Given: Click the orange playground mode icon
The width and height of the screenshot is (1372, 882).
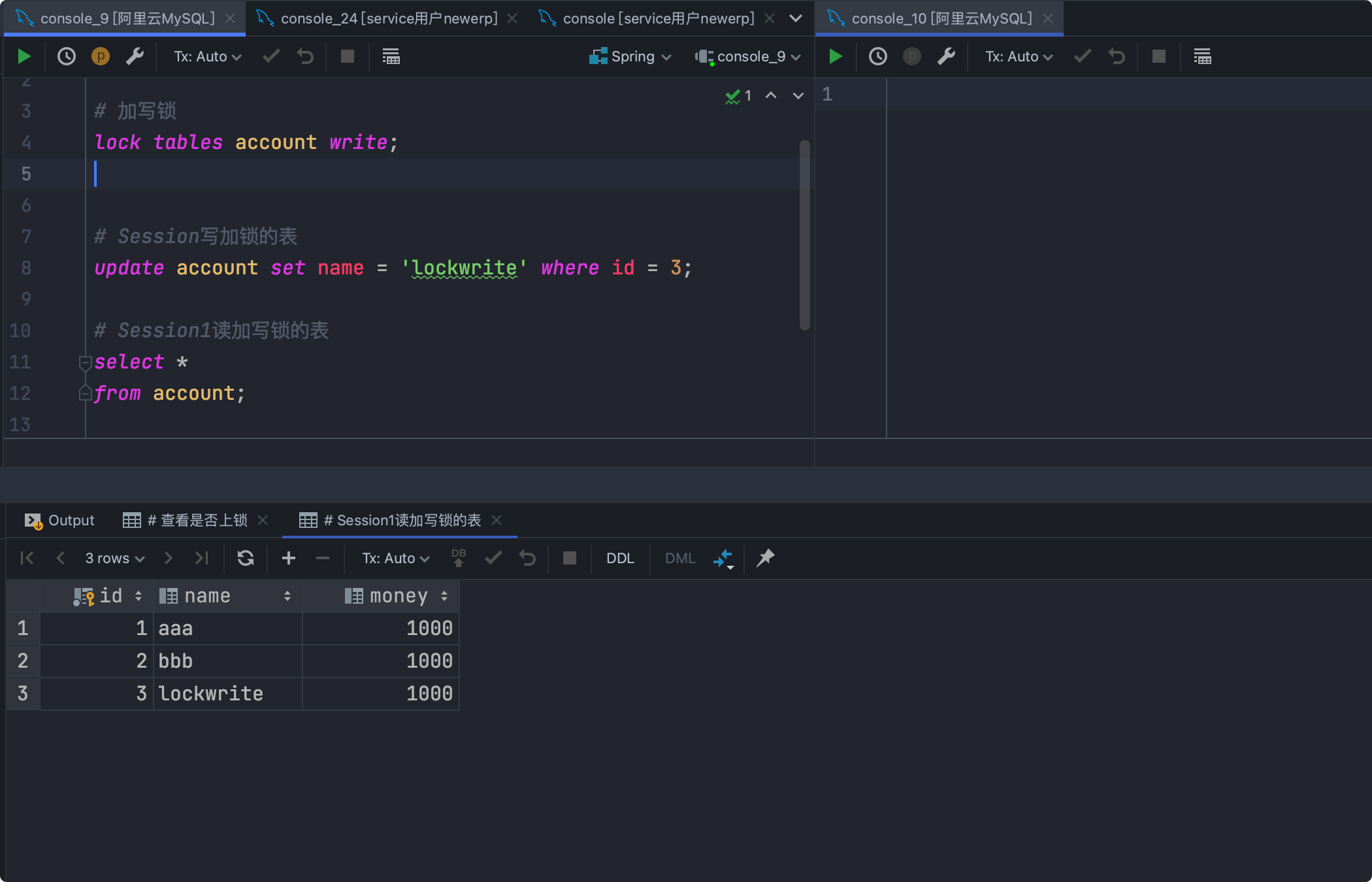Looking at the screenshot, I should tap(100, 57).
